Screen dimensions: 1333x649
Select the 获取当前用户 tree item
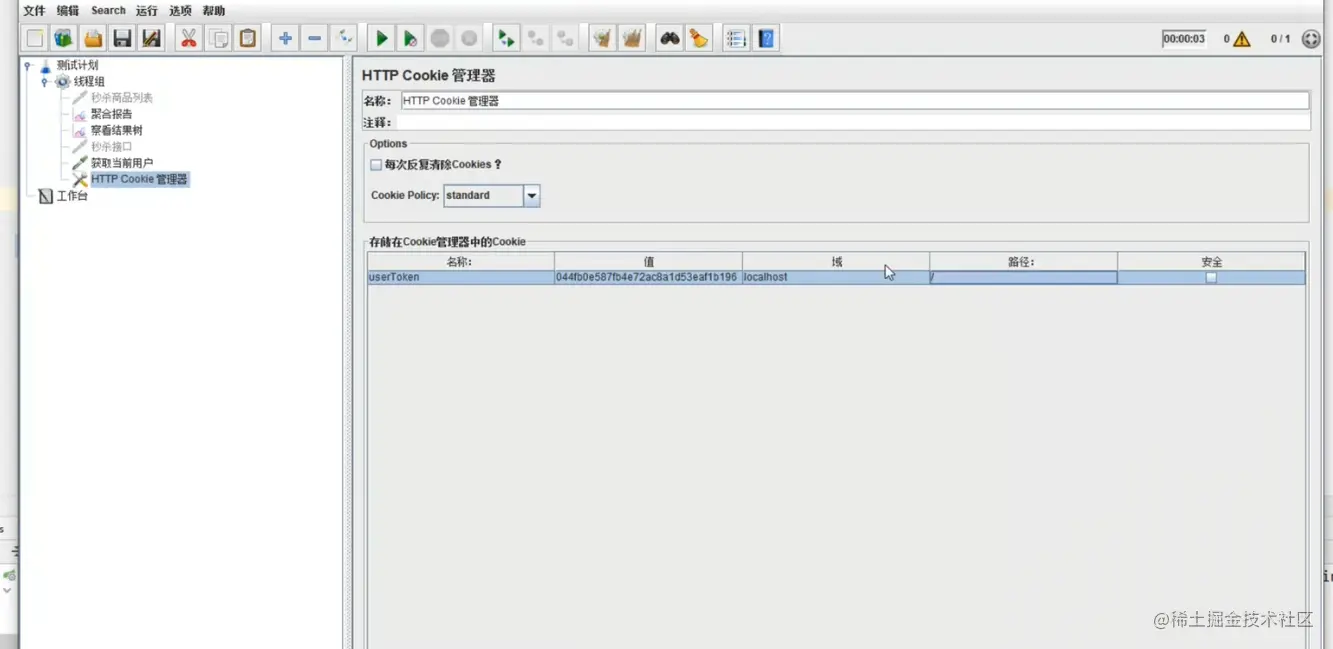(x=122, y=163)
